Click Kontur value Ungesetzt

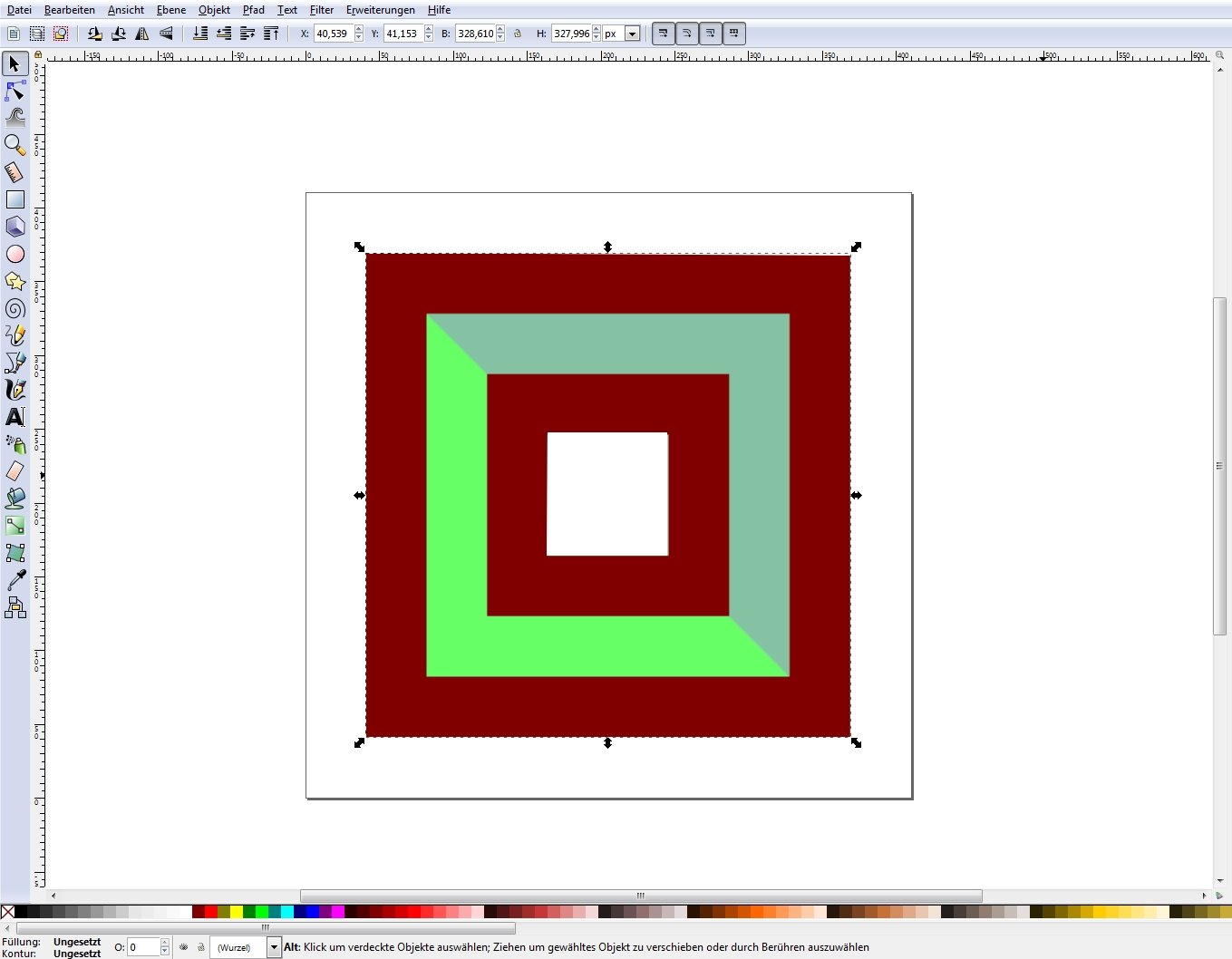tap(77, 954)
